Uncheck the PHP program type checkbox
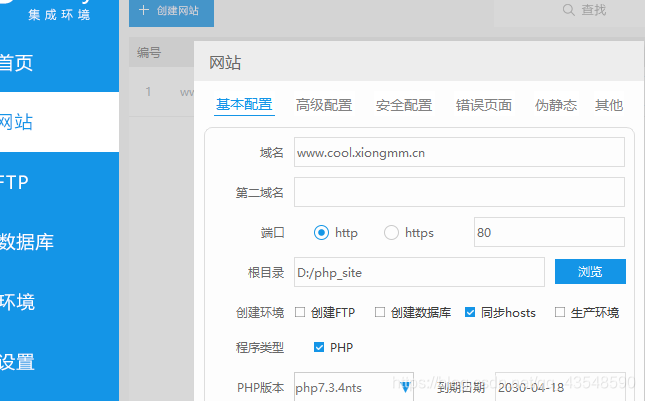The image size is (645, 401). pos(319,347)
